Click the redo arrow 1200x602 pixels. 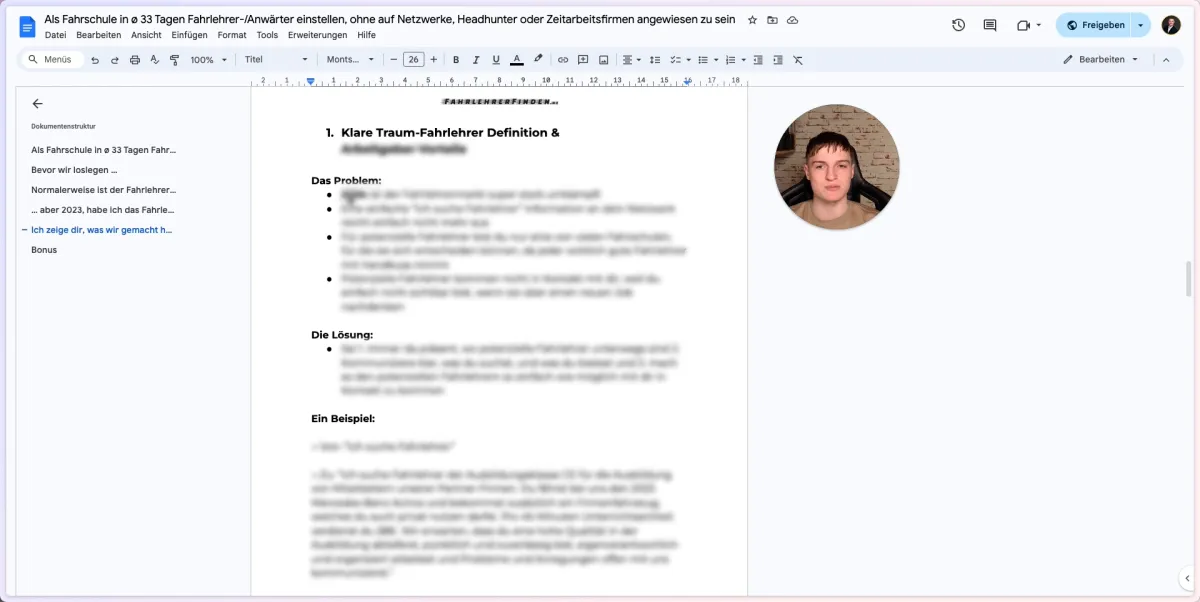click(x=115, y=60)
